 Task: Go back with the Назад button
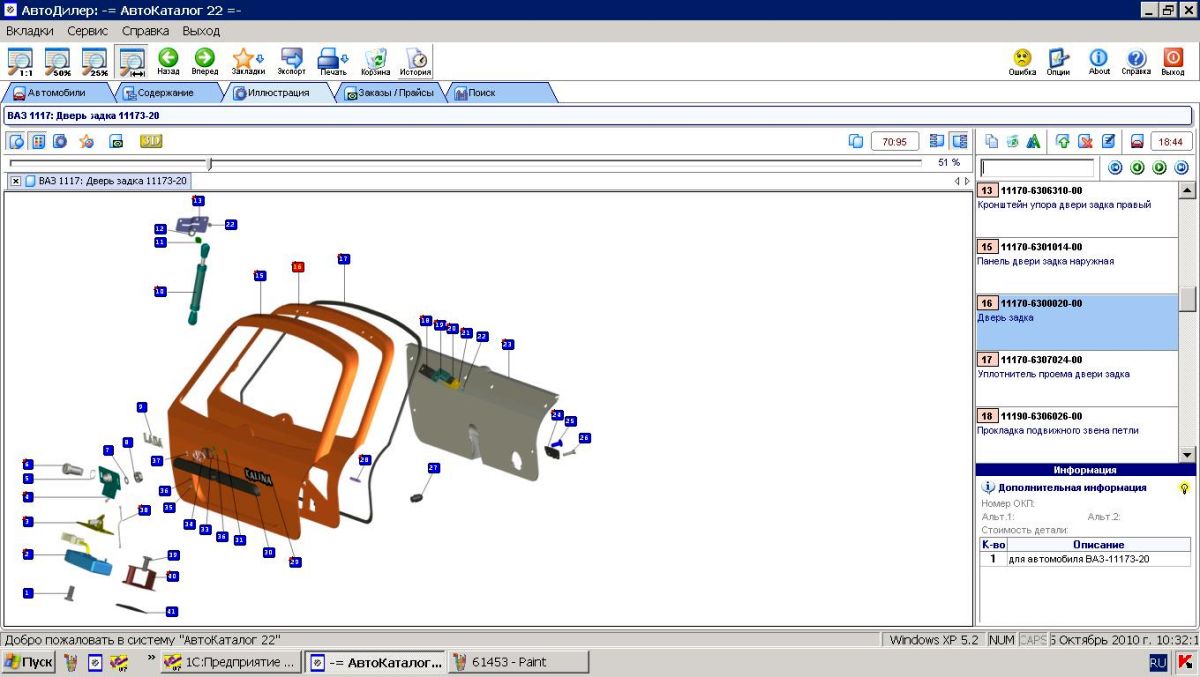(x=168, y=62)
